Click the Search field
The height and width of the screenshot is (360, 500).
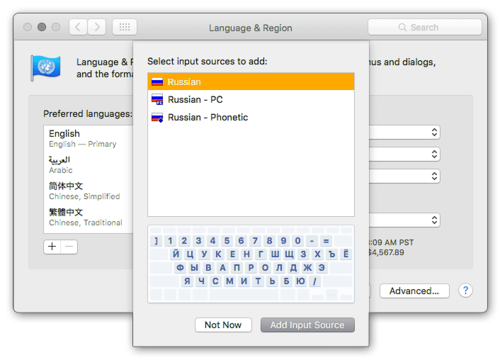(425, 27)
